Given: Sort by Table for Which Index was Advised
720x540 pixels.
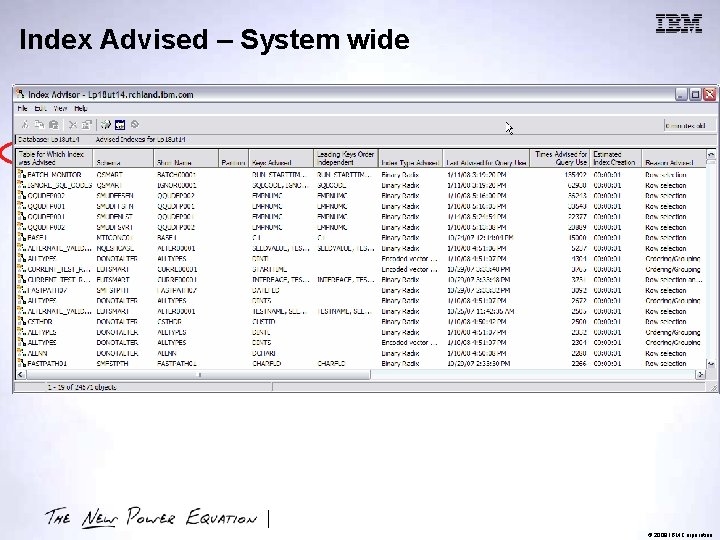Looking at the screenshot, I should pyautogui.click(x=54, y=158).
